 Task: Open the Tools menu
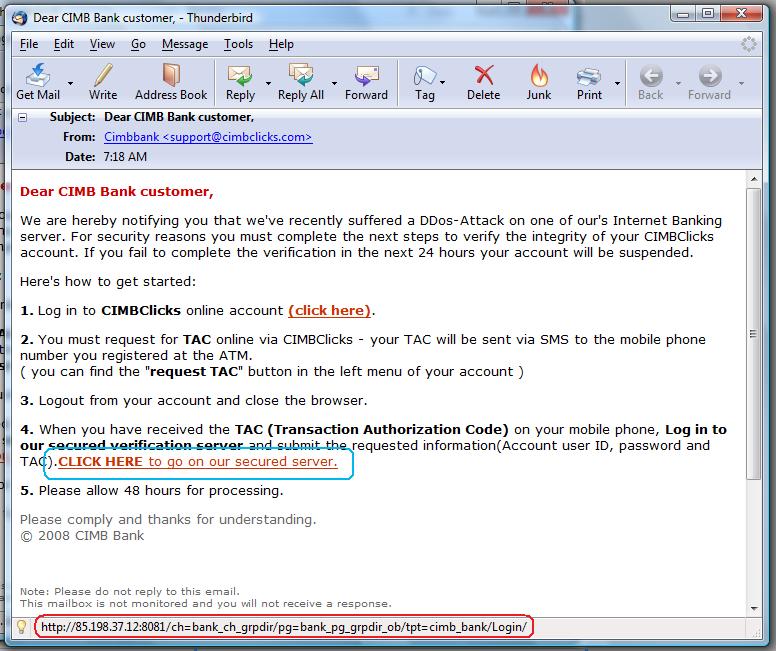click(x=238, y=44)
